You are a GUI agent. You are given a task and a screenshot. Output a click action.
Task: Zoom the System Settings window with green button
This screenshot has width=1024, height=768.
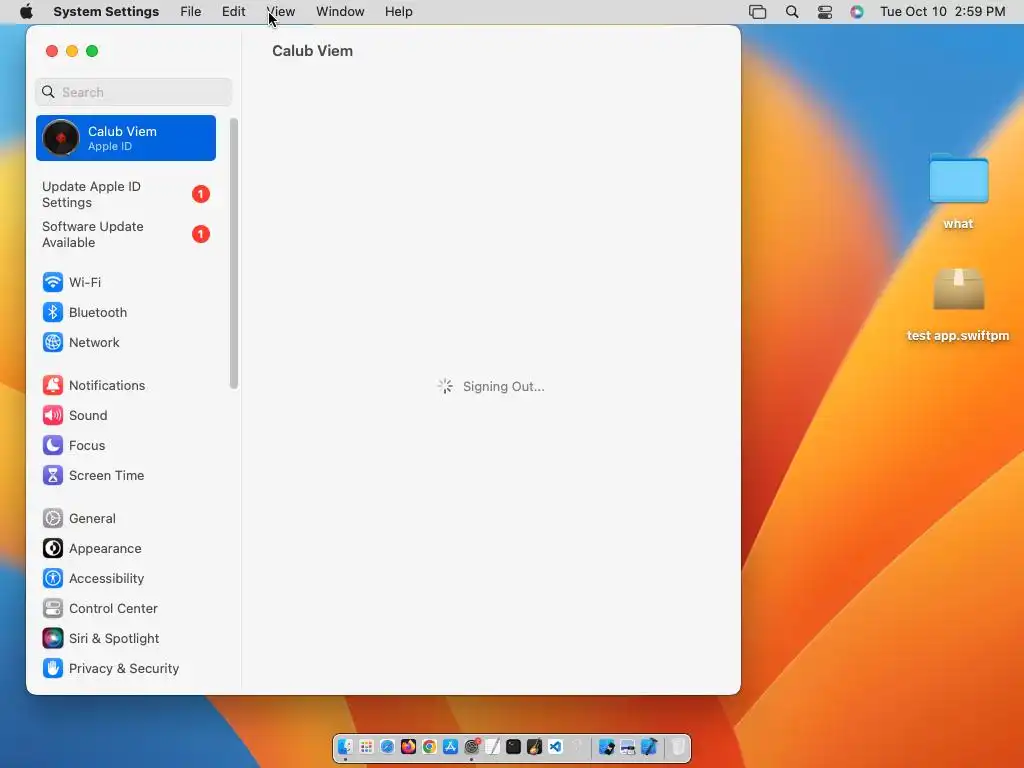pos(92,51)
